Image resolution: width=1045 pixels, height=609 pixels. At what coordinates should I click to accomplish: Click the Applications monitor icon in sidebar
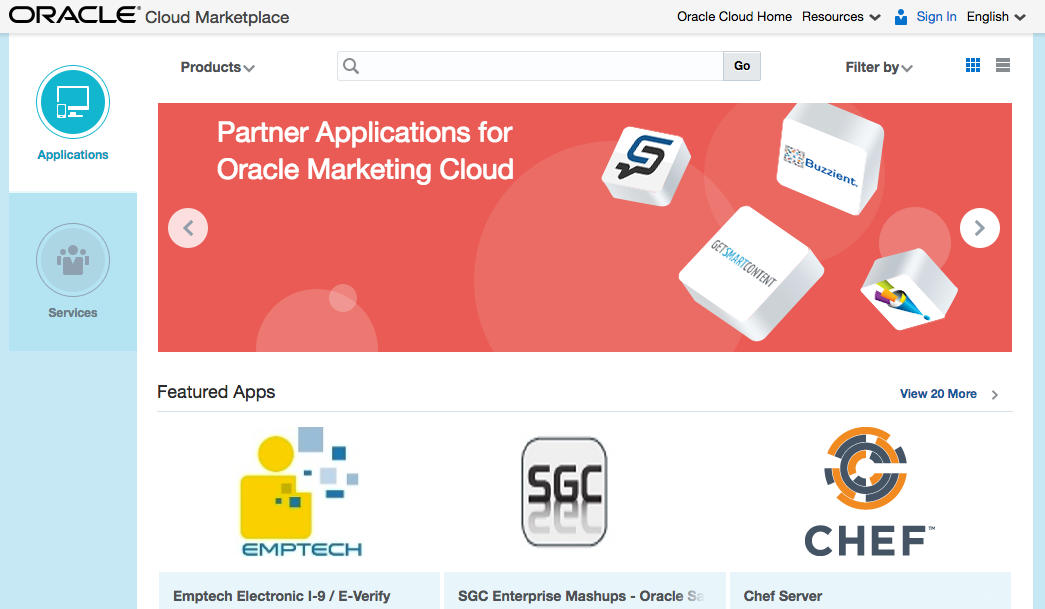(73, 102)
